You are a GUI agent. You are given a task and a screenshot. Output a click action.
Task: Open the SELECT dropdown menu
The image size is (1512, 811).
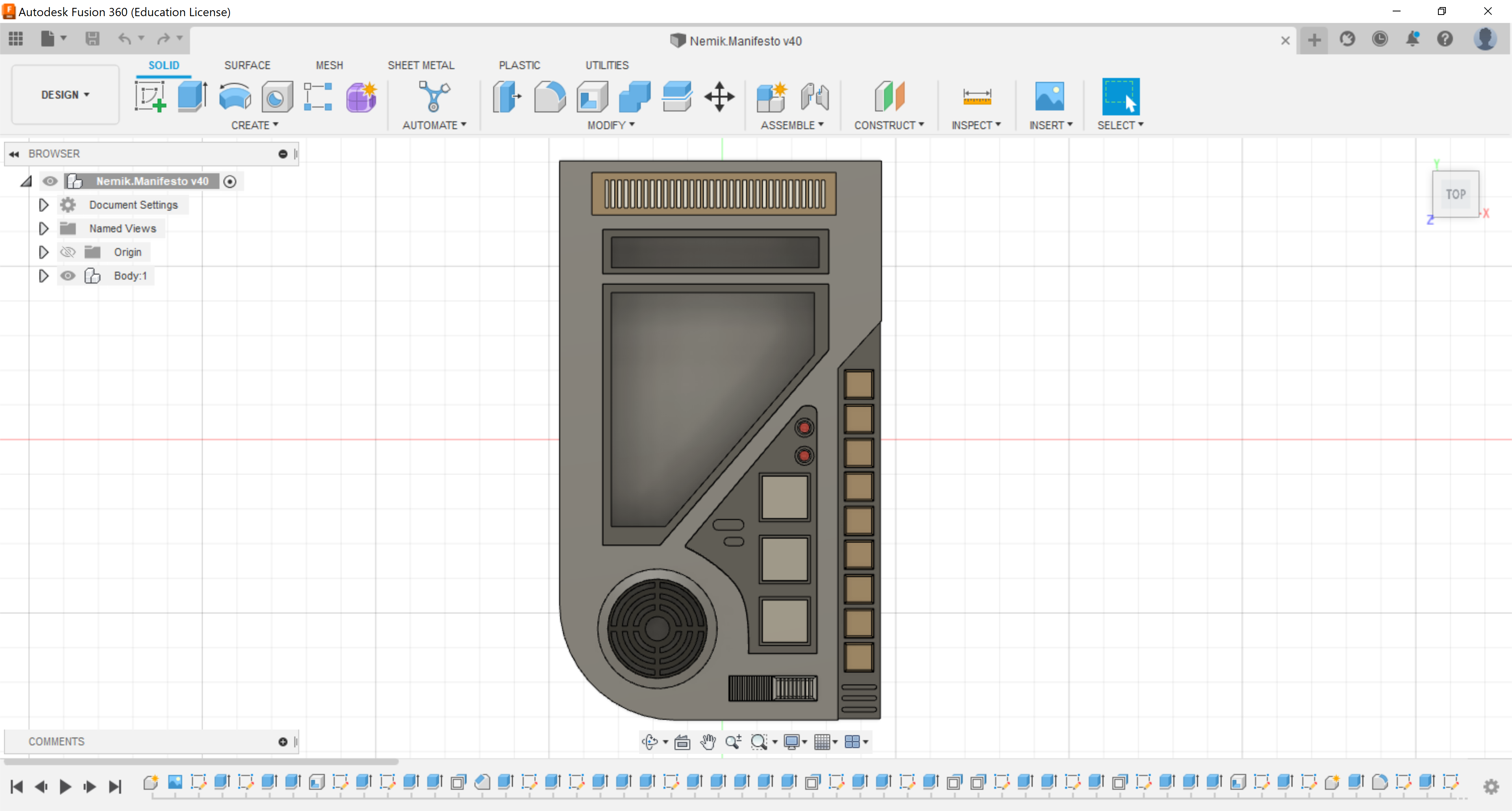[x=1121, y=125]
